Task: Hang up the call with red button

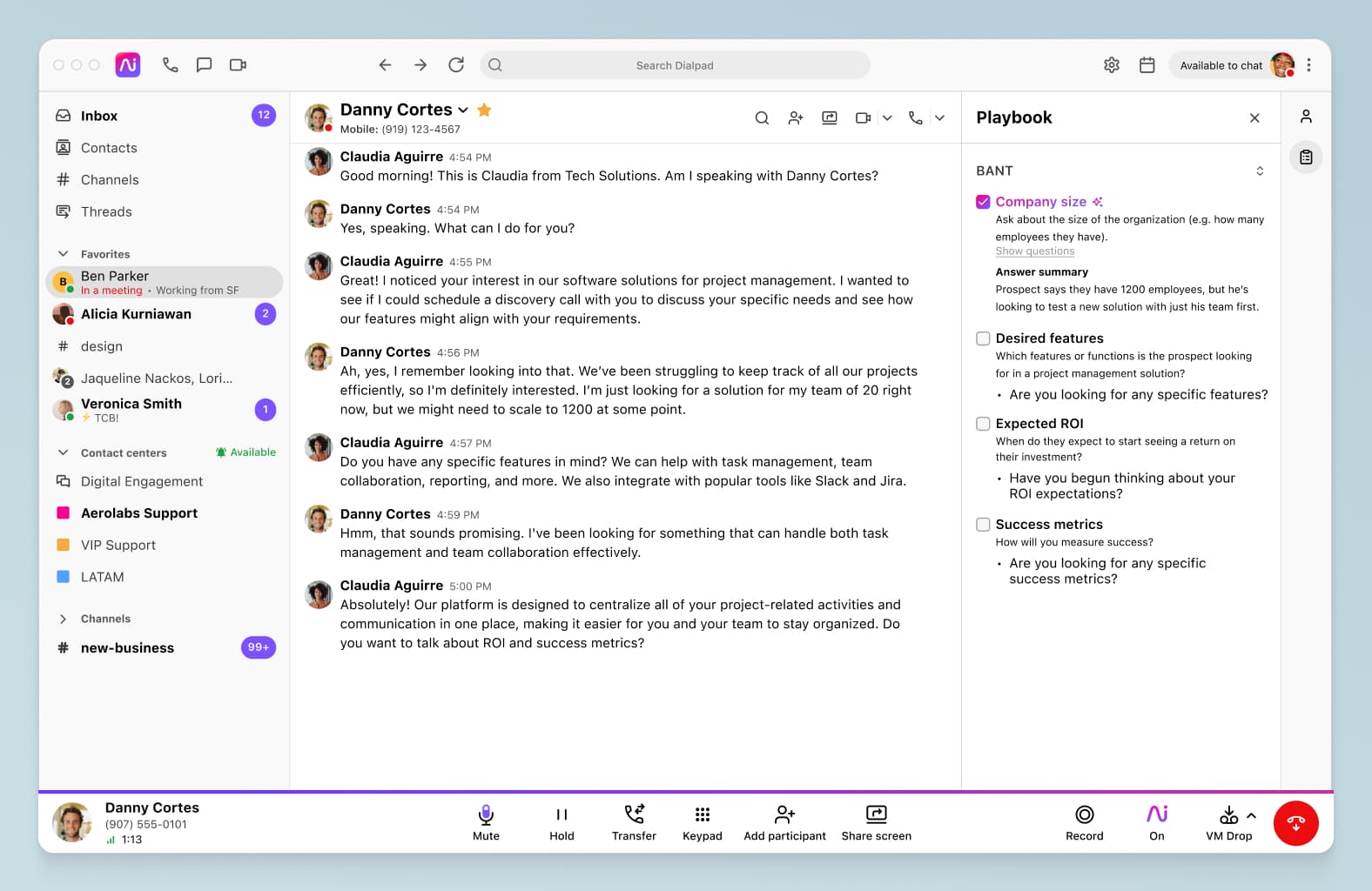Action: tap(1295, 823)
